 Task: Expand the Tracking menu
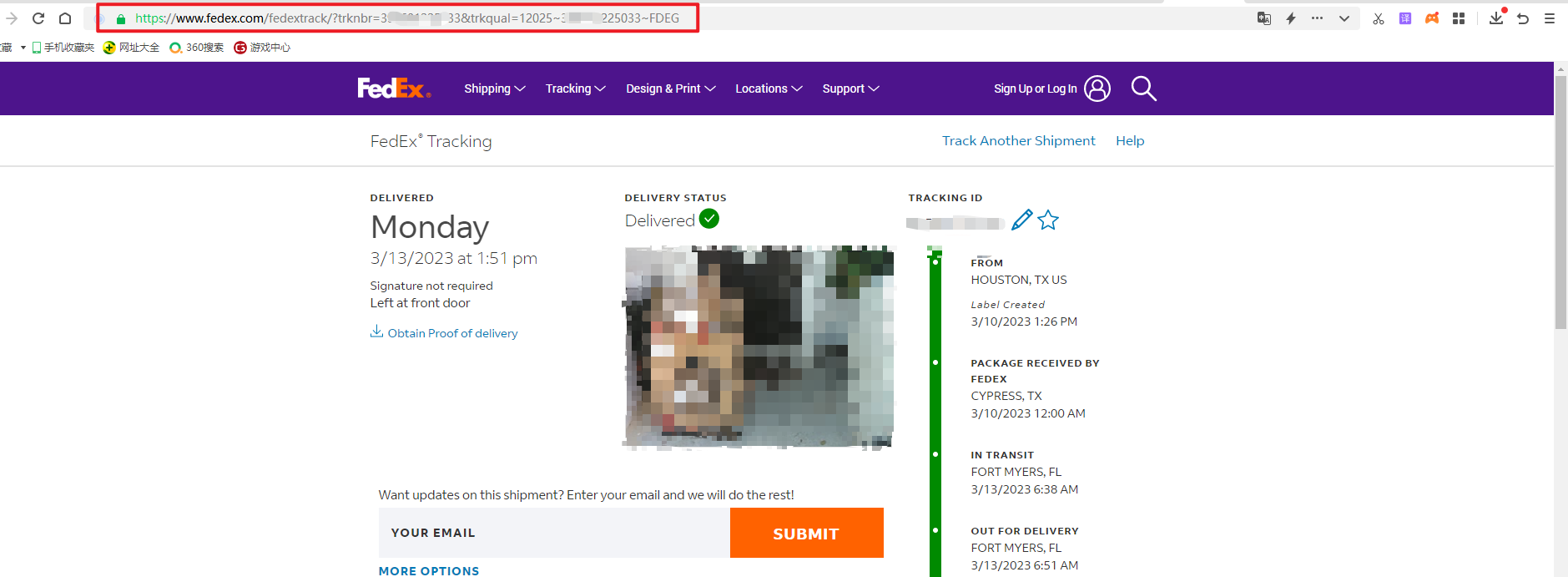(x=576, y=89)
